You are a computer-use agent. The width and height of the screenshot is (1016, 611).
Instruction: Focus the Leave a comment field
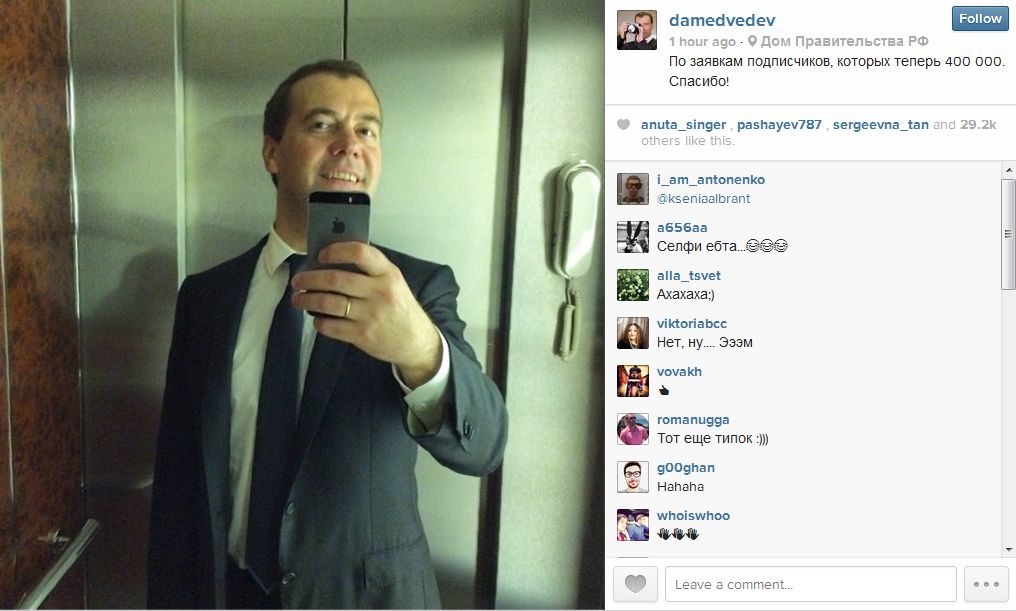click(811, 584)
